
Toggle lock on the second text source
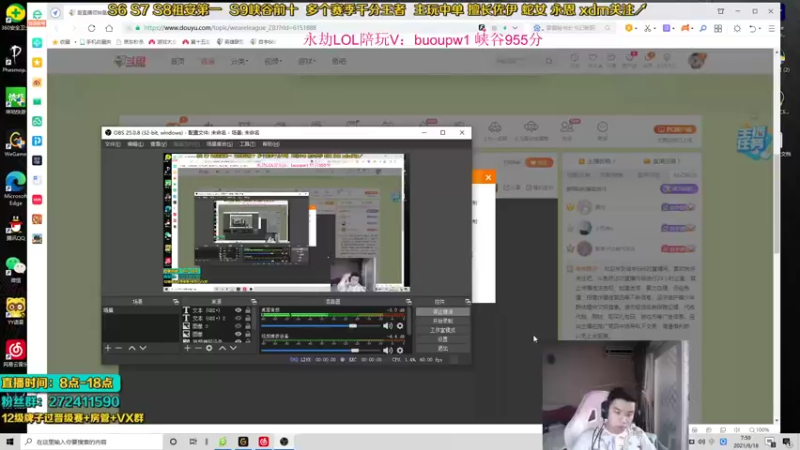click(248, 318)
